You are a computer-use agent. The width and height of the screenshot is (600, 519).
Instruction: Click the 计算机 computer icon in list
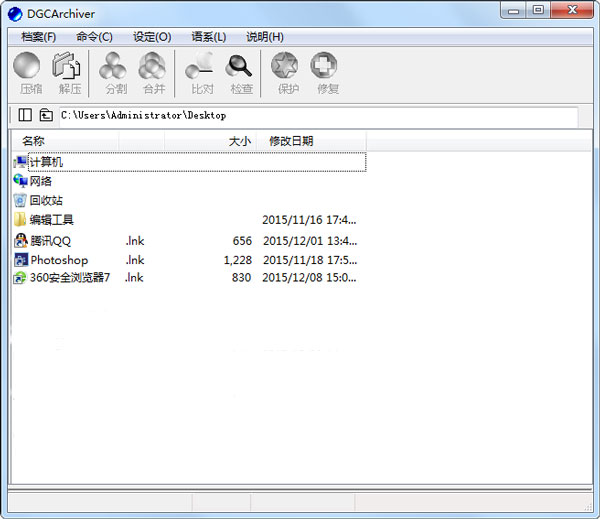(x=21, y=162)
